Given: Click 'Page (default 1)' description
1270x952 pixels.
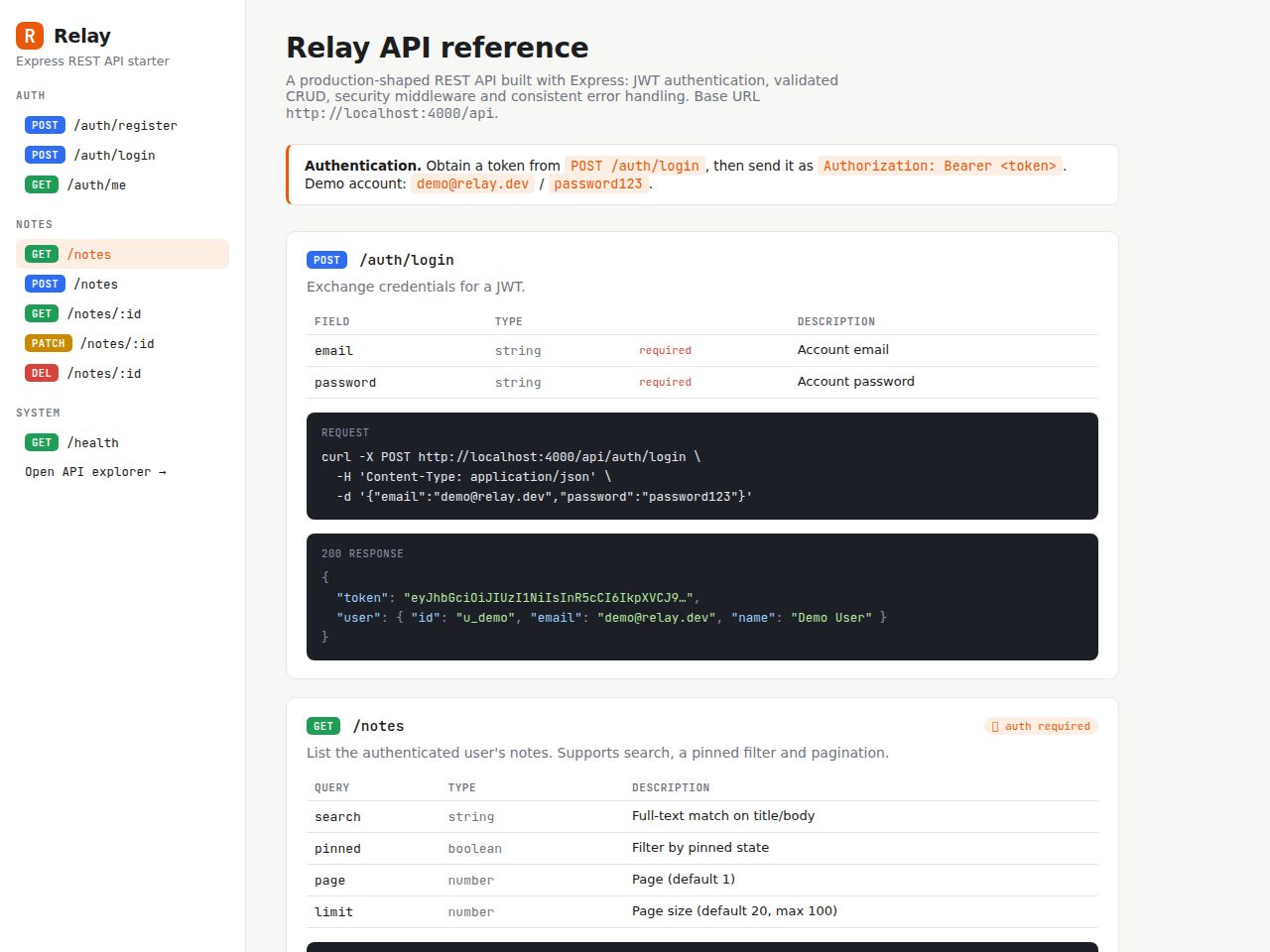Looking at the screenshot, I should pyautogui.click(x=684, y=880).
